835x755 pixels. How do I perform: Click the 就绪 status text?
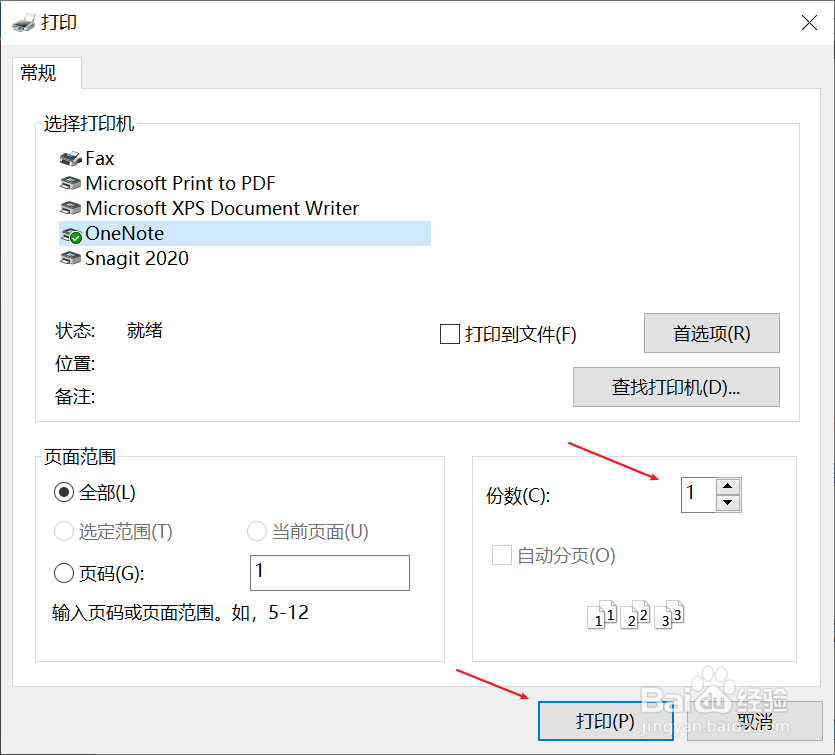coord(144,331)
